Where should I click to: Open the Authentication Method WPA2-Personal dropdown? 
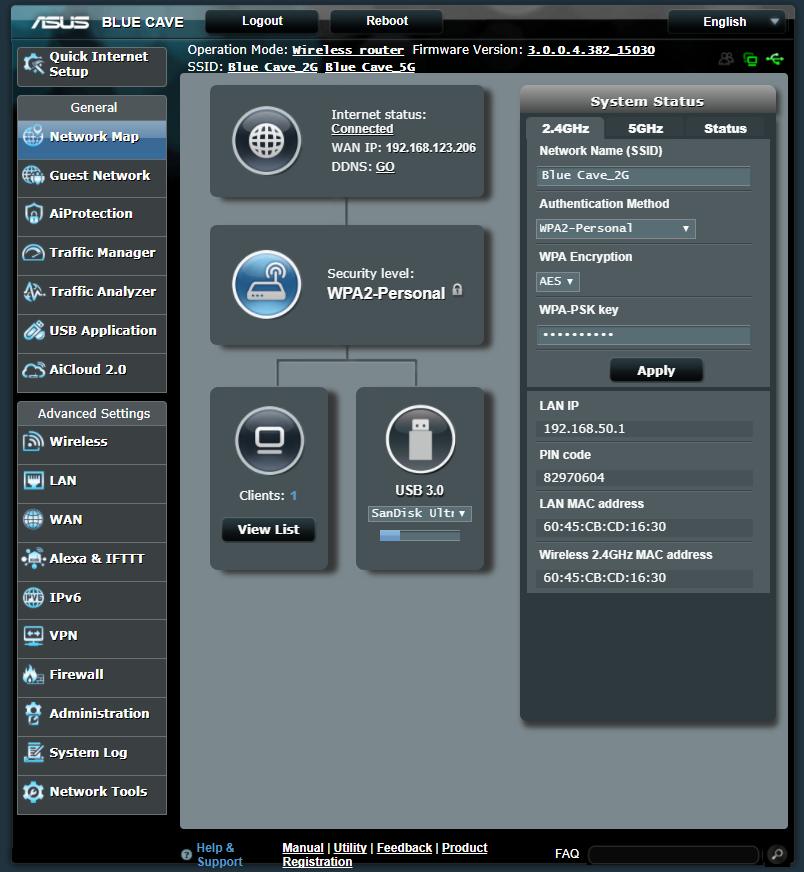click(616, 229)
